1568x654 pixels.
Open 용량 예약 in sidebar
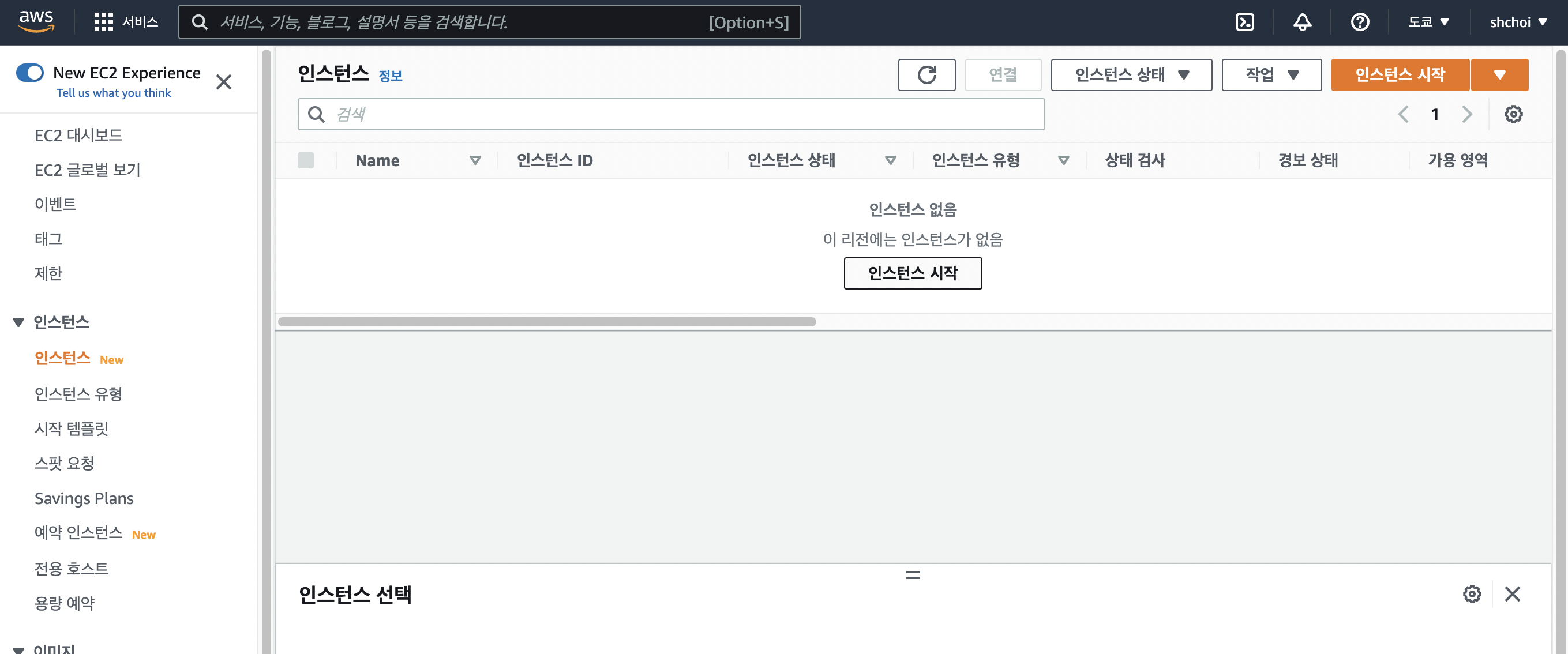coord(65,603)
